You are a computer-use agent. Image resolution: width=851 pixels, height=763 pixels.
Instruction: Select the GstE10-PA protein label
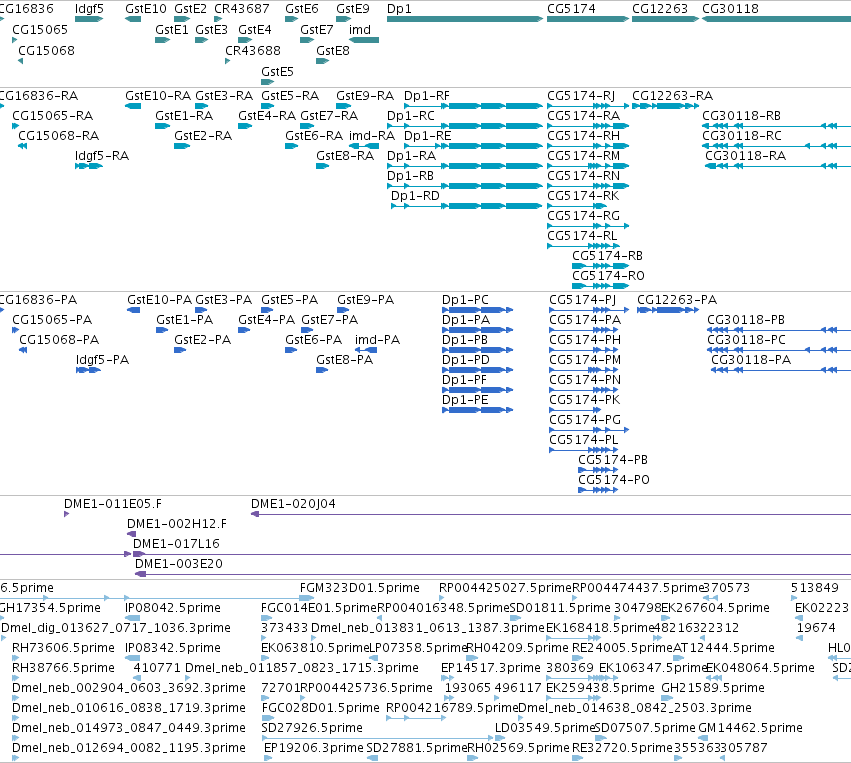click(160, 300)
